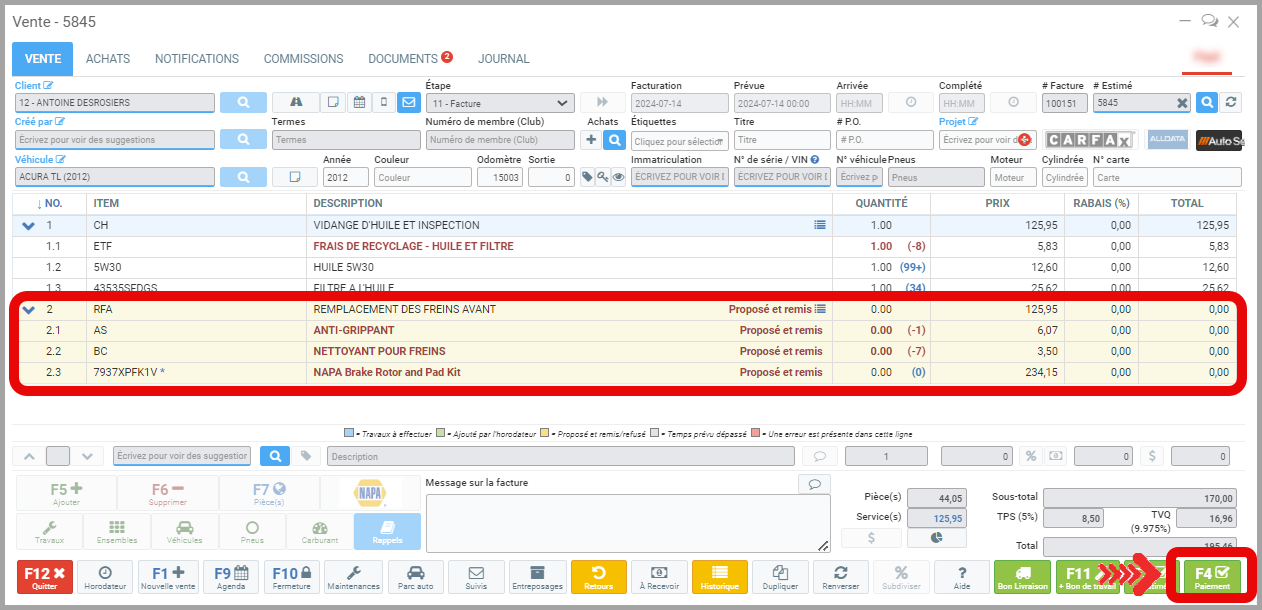Open the Étape dropdown showing 11 - Facture

click(x=499, y=102)
